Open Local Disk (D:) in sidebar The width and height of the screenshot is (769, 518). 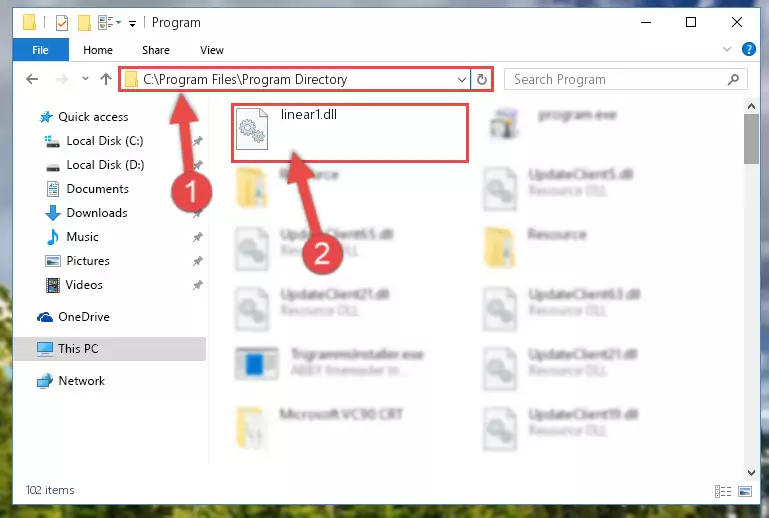95,165
